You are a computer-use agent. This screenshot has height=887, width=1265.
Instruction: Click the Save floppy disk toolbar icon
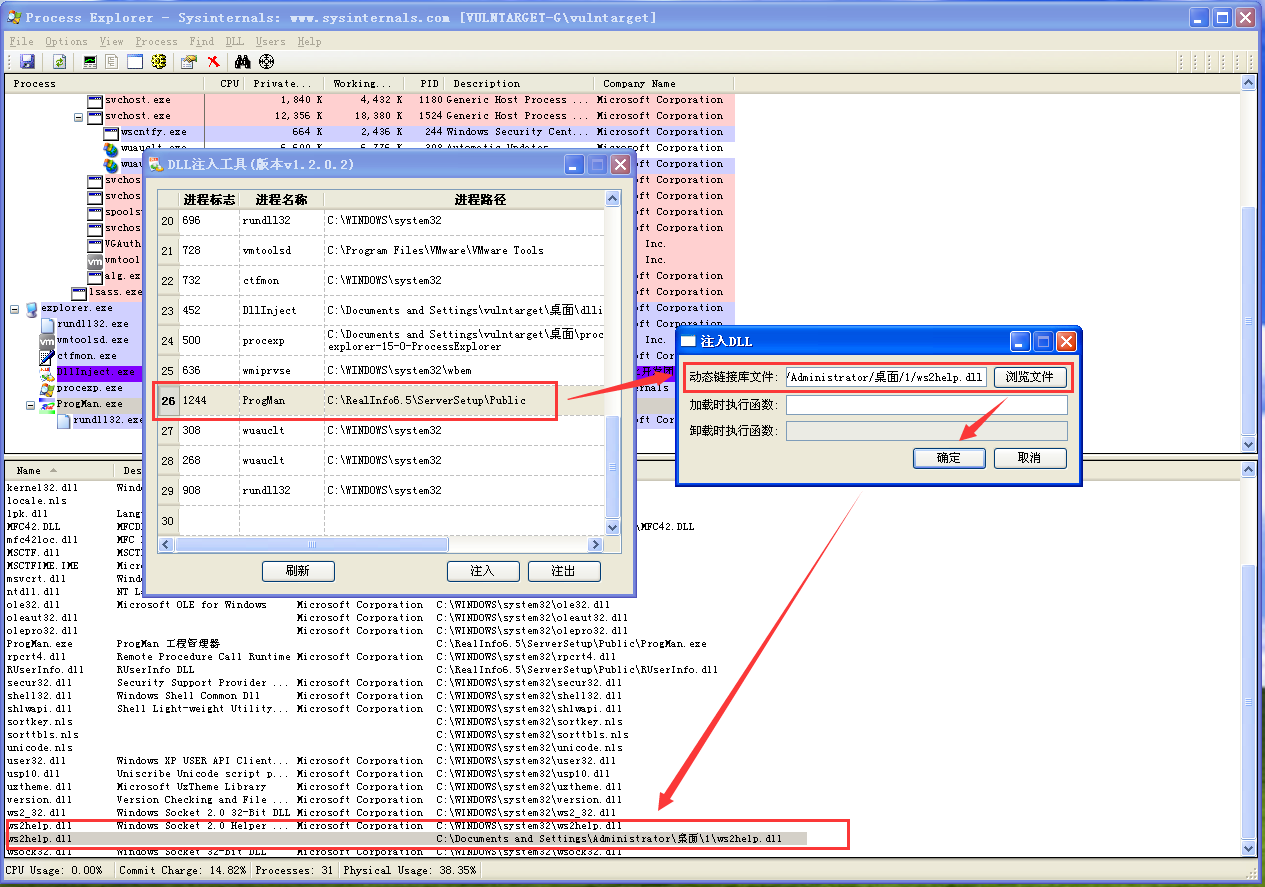point(27,62)
